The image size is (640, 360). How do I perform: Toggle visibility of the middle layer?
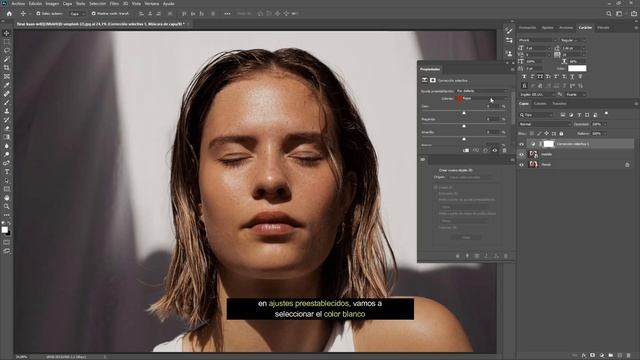(x=521, y=154)
